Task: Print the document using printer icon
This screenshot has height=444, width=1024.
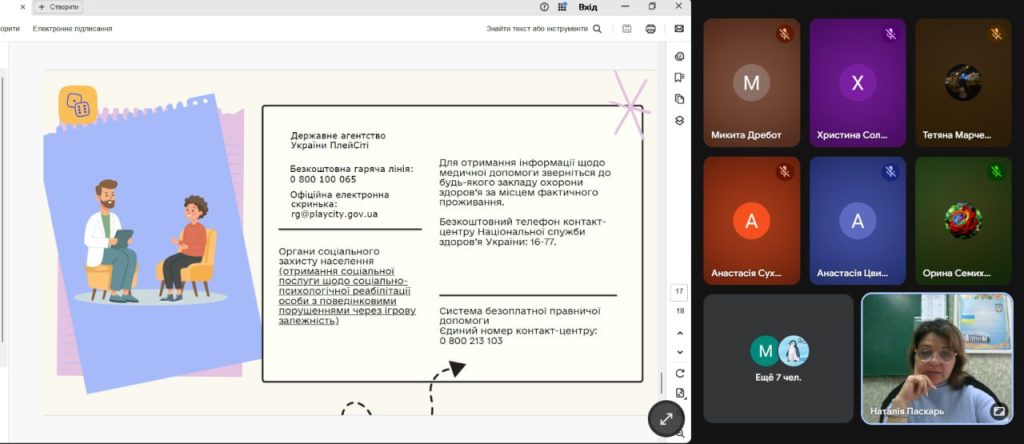Action: pos(651,29)
